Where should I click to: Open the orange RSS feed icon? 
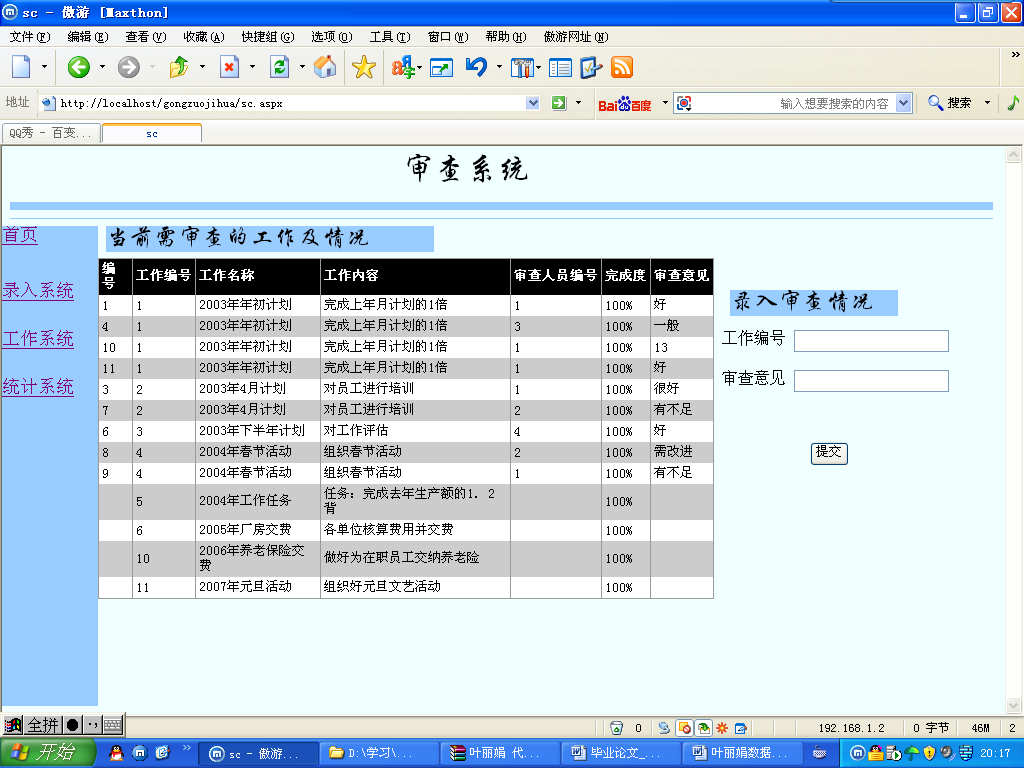pos(622,67)
